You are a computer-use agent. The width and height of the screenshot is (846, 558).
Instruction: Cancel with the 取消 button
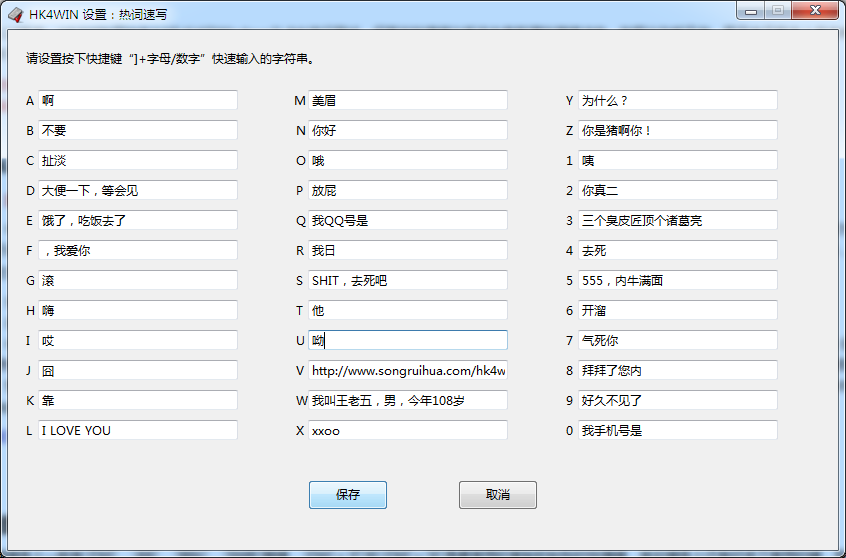click(498, 495)
